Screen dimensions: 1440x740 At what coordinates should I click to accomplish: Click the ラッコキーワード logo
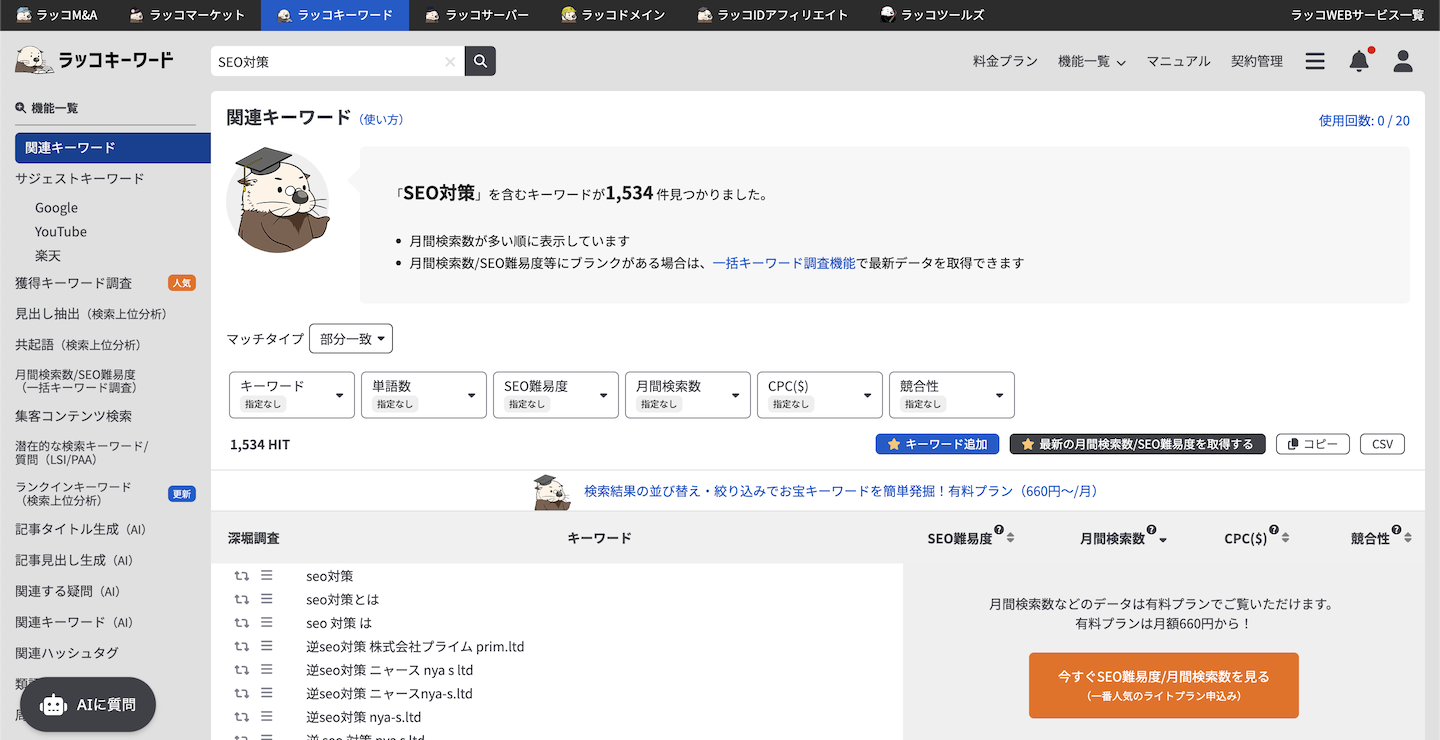point(95,61)
